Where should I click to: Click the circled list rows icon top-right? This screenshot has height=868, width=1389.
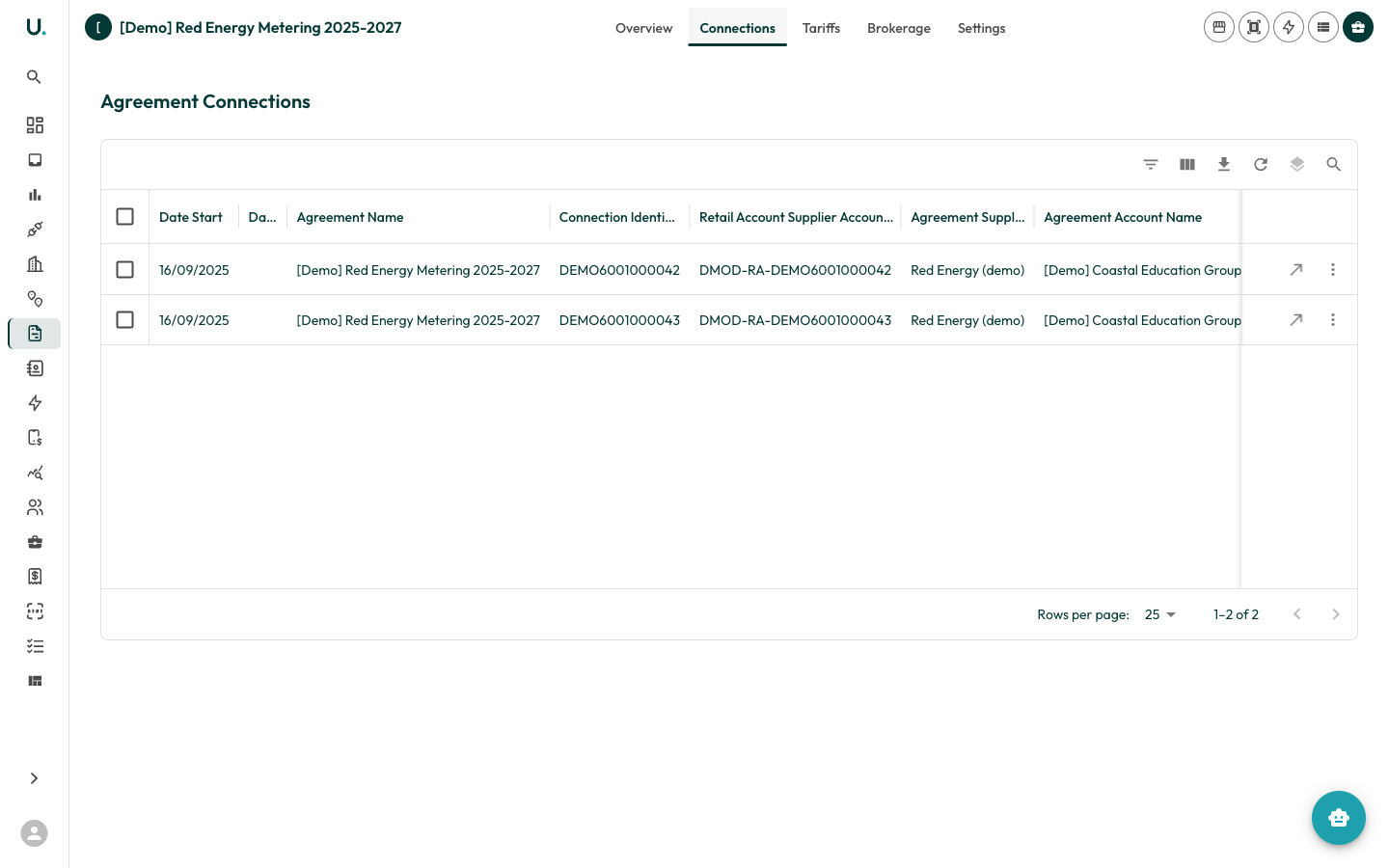1323,27
